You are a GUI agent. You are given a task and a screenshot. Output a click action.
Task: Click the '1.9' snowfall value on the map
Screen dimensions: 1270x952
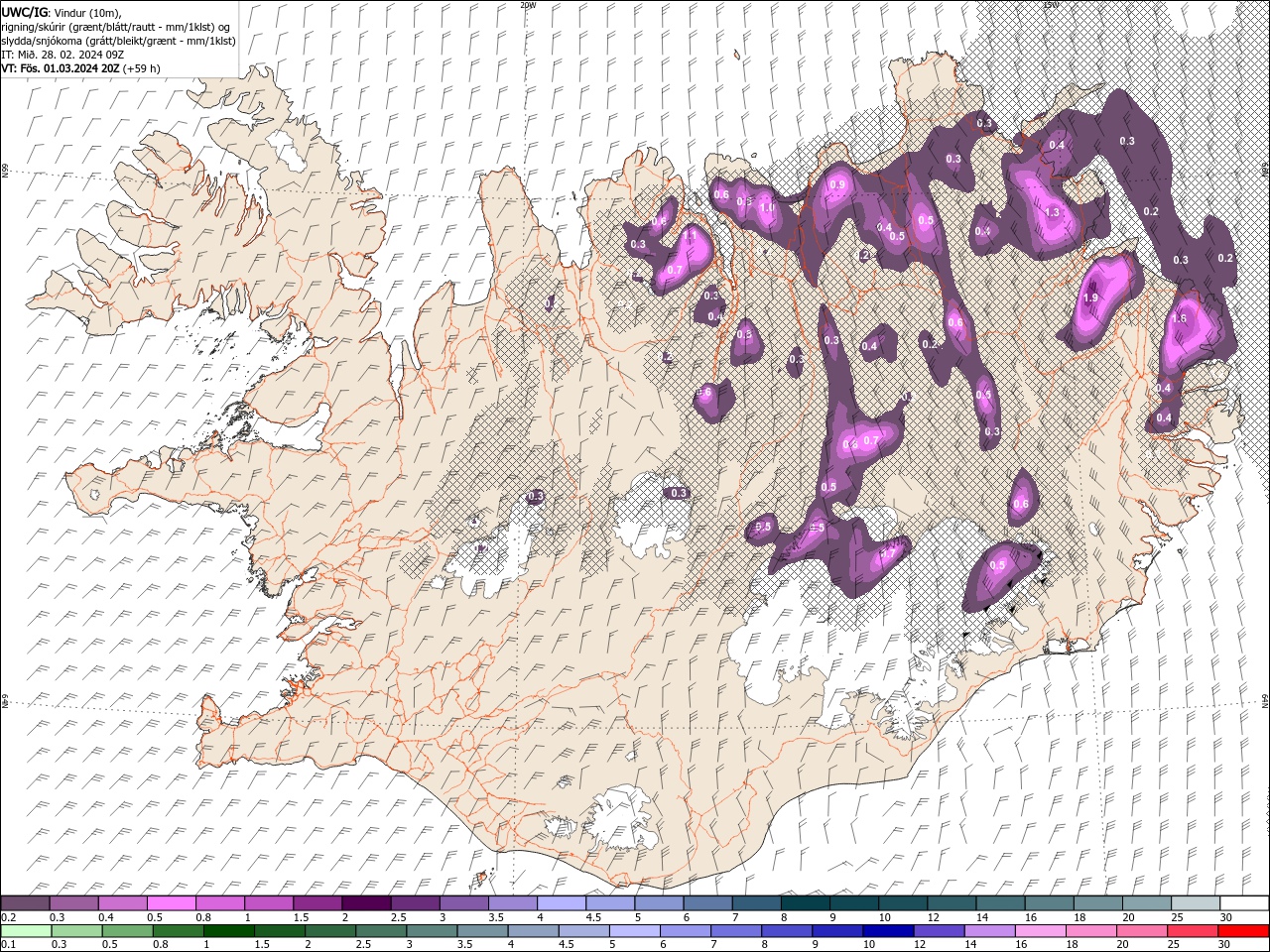point(1090,297)
